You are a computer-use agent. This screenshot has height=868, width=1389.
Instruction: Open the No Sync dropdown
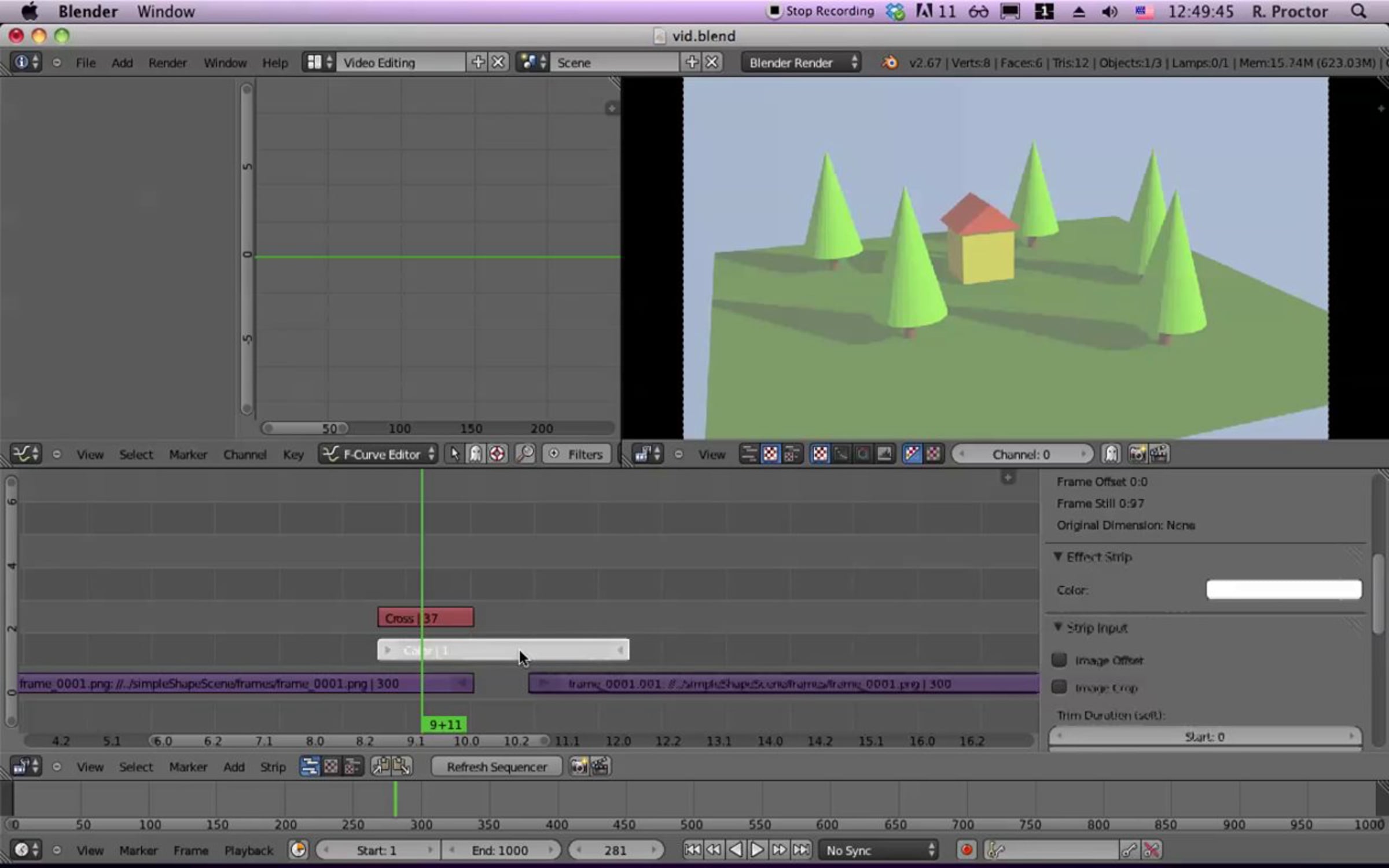(x=879, y=849)
